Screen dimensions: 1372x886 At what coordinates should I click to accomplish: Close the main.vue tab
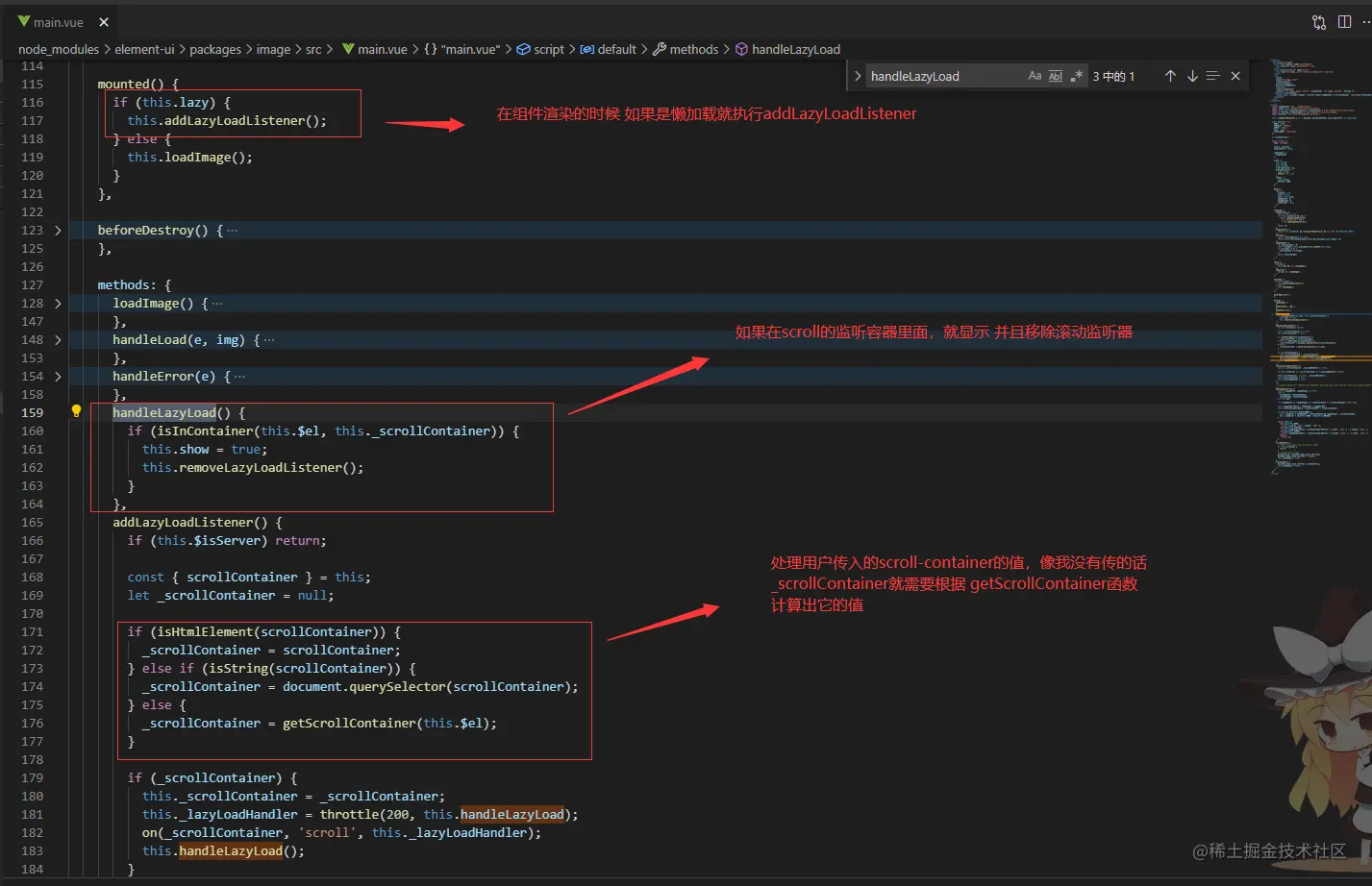[x=104, y=22]
